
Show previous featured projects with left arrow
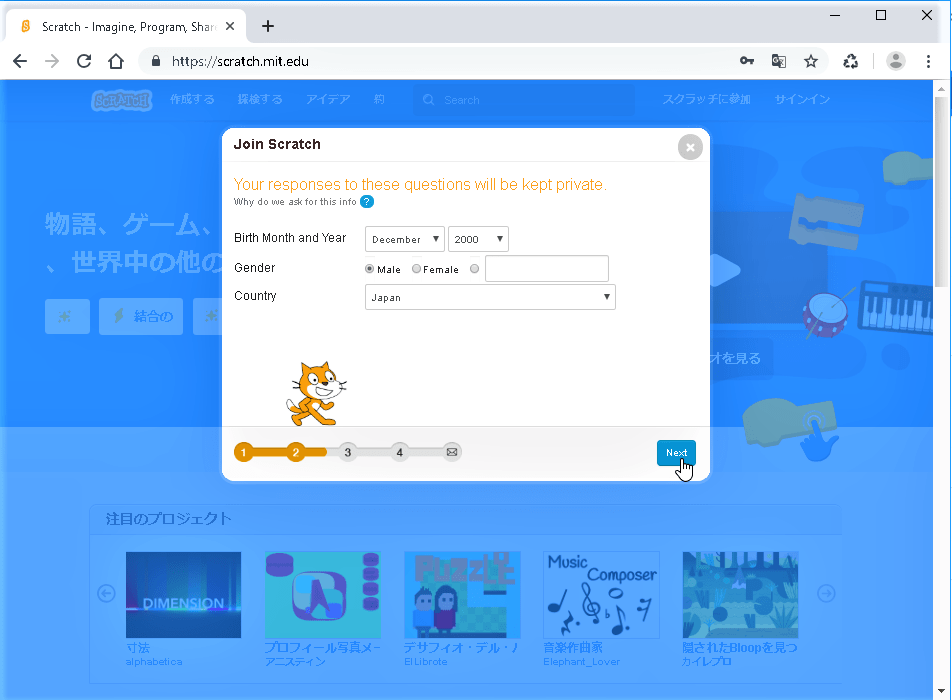pyautogui.click(x=106, y=594)
